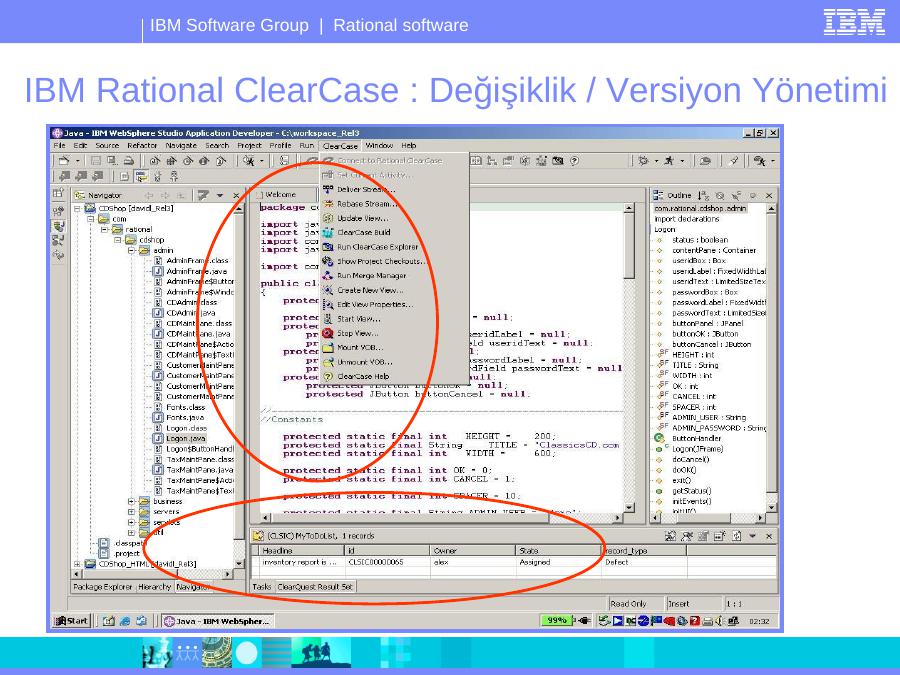Expand the CDShop_HTML project node
This screenshot has height=675, width=900.
pos(77,564)
